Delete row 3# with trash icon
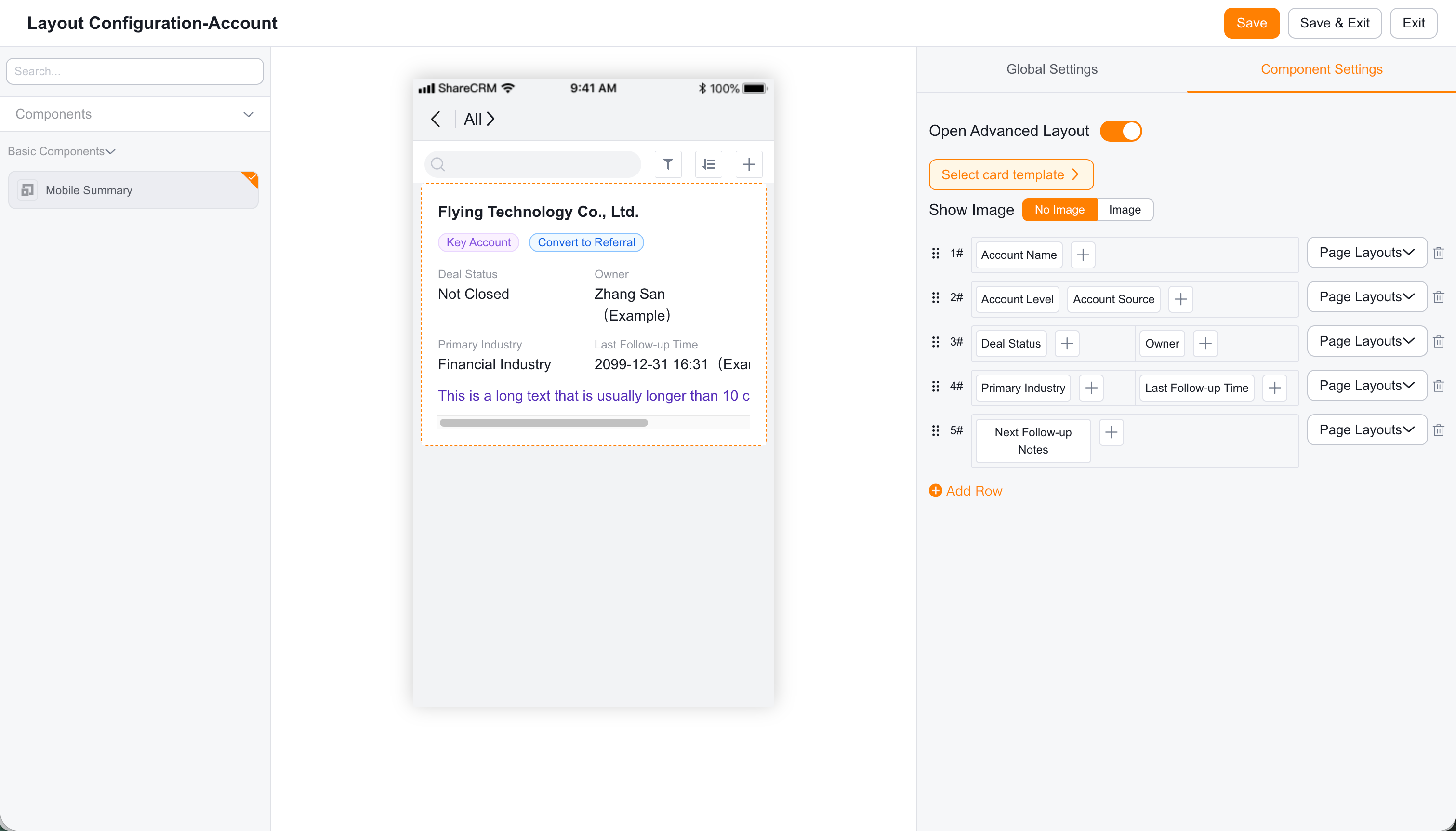The image size is (1456, 831). [1438, 341]
